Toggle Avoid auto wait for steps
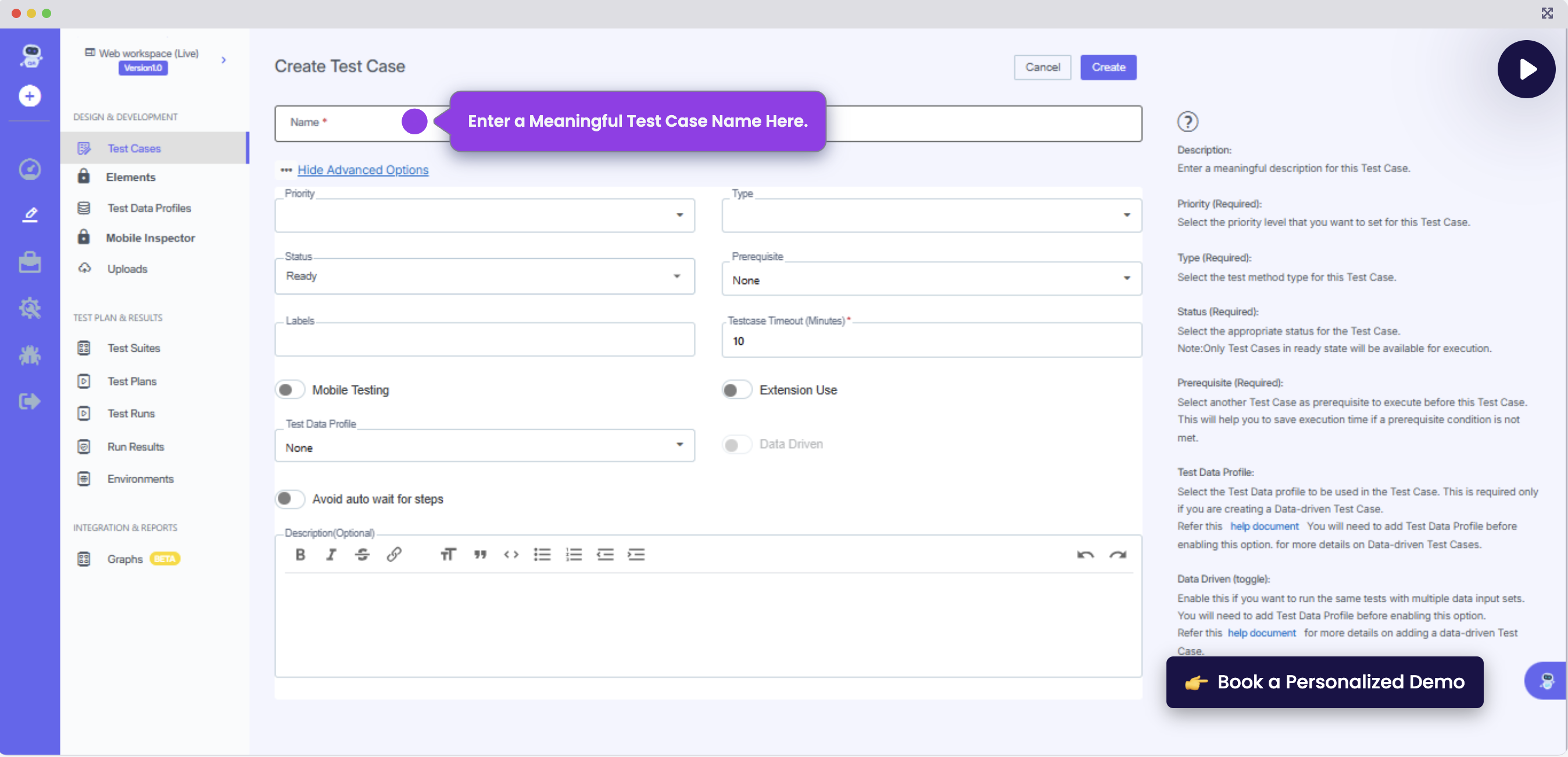1568x757 pixels. [290, 499]
